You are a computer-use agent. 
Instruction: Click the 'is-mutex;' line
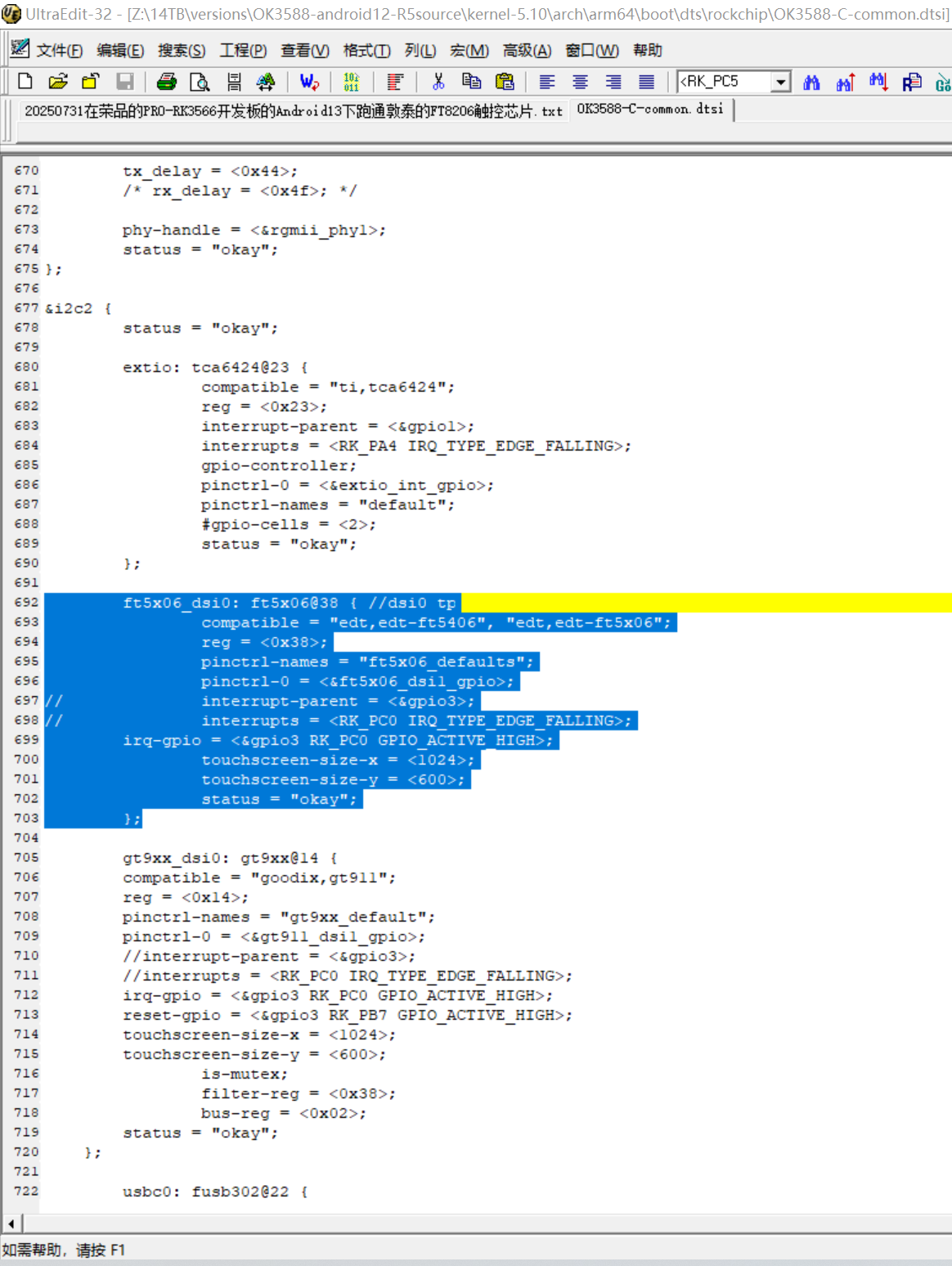[x=245, y=1074]
